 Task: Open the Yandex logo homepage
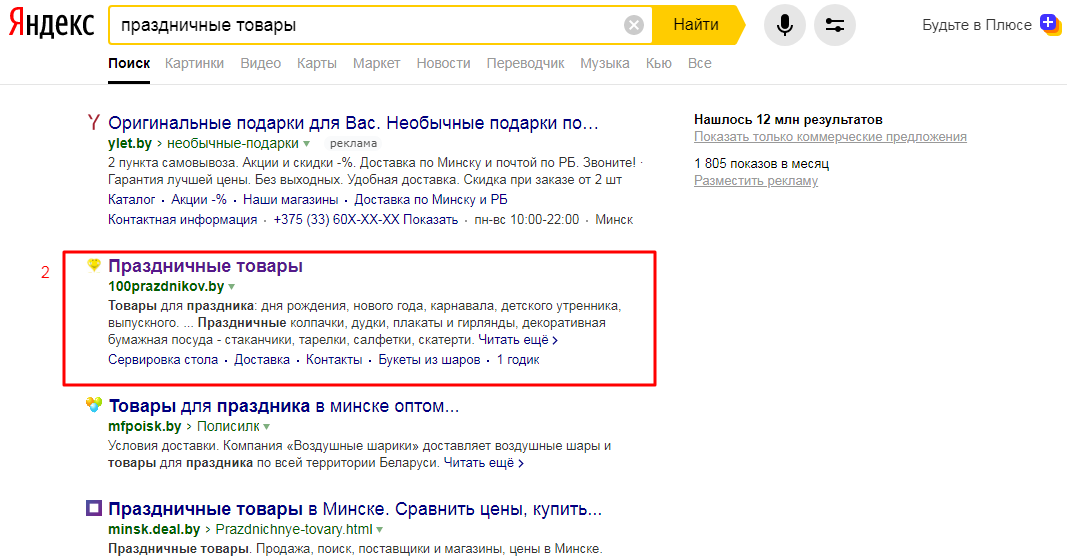click(x=52, y=24)
